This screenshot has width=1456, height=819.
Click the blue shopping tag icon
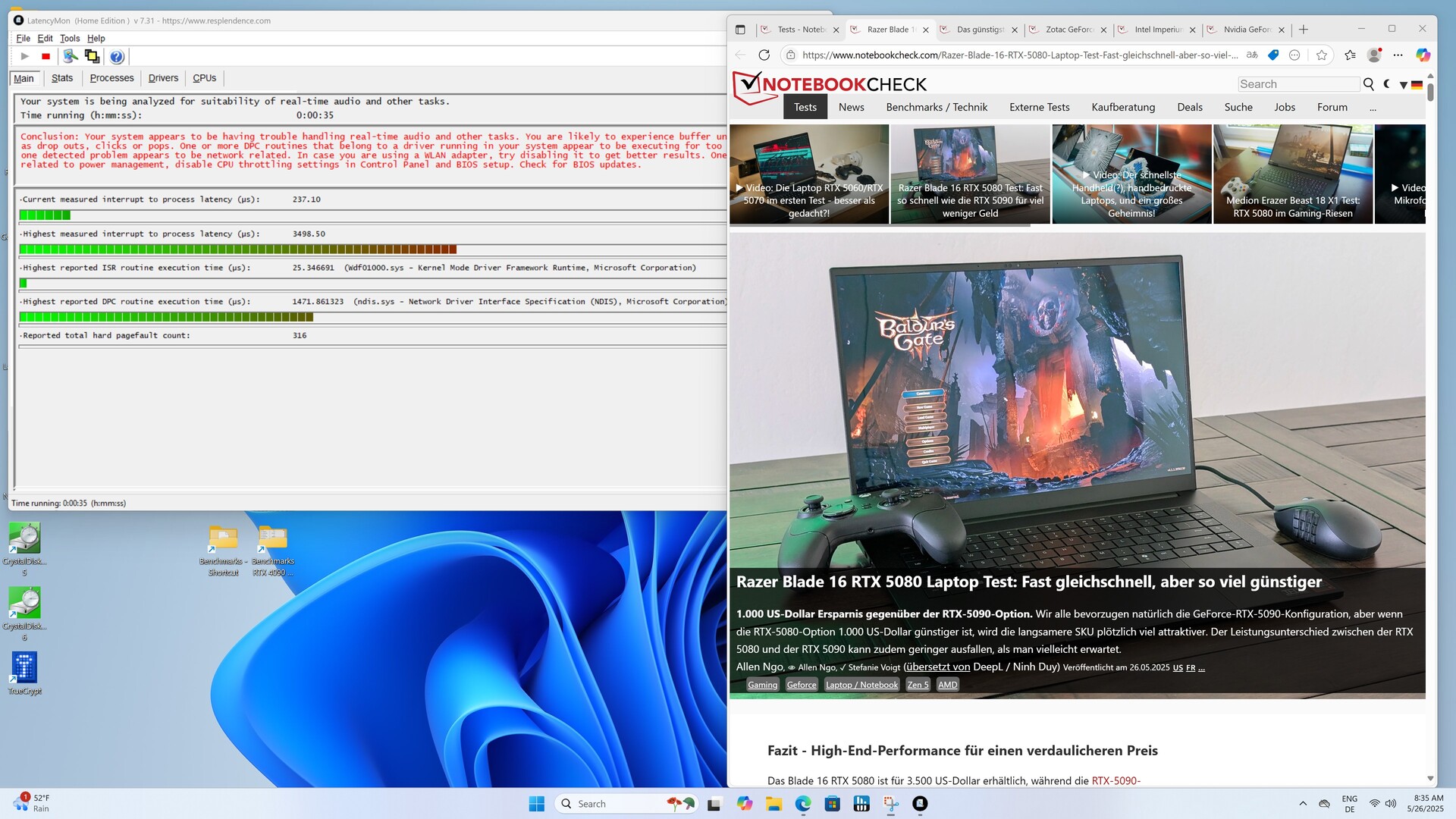[x=1273, y=55]
